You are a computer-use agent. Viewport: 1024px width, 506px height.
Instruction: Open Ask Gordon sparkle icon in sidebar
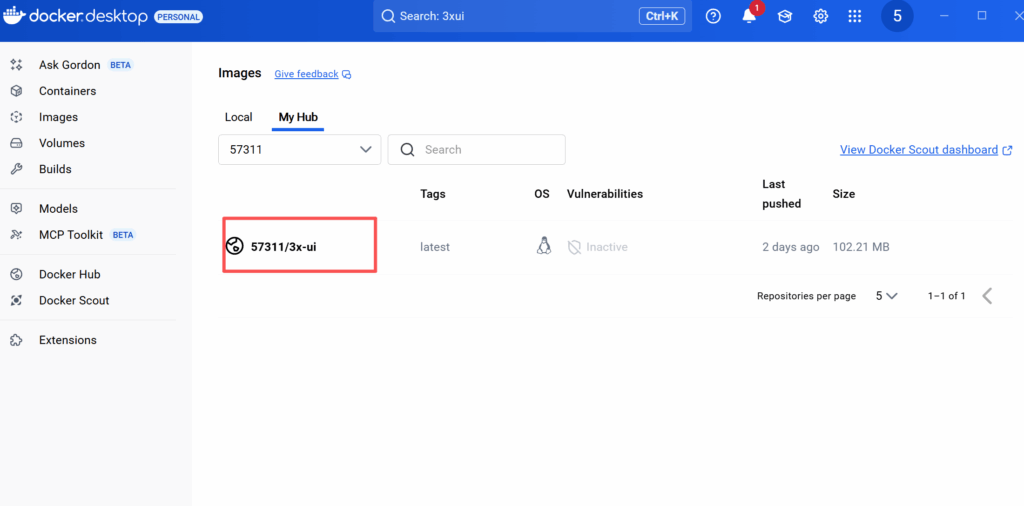(17, 65)
